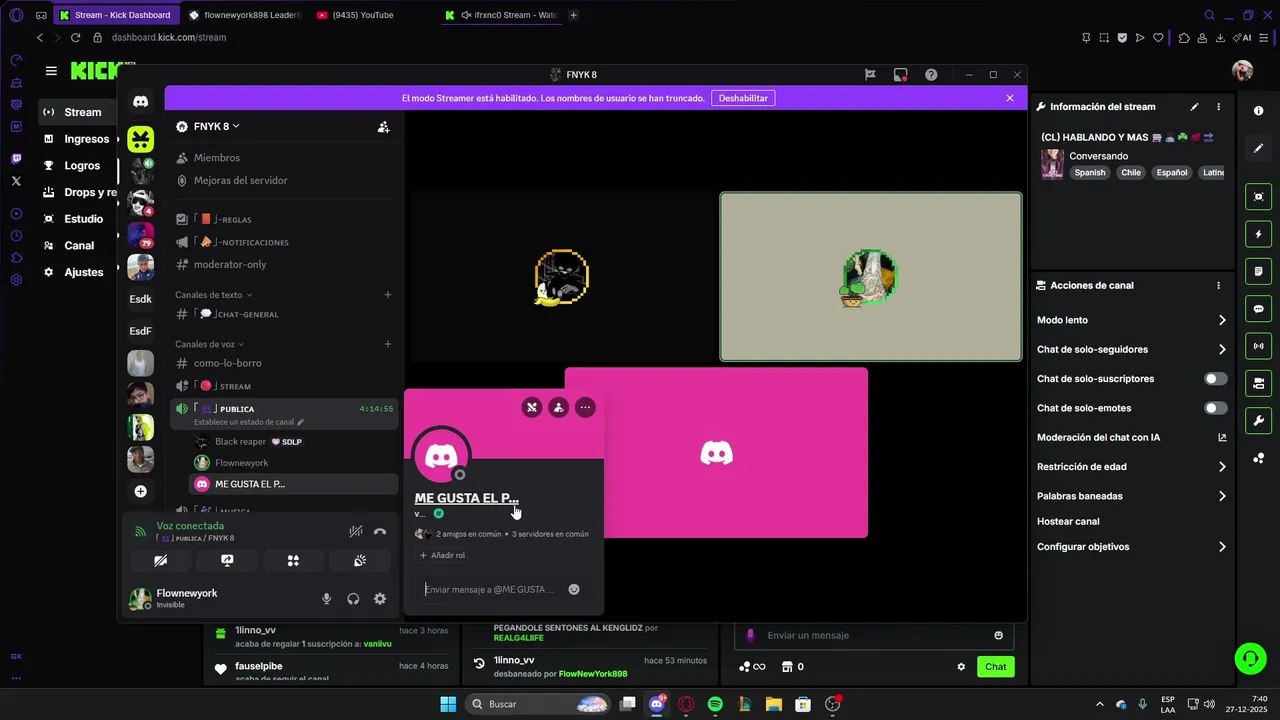Open soundboard in voice panel
This screenshot has height=720, width=1280.
click(360, 561)
